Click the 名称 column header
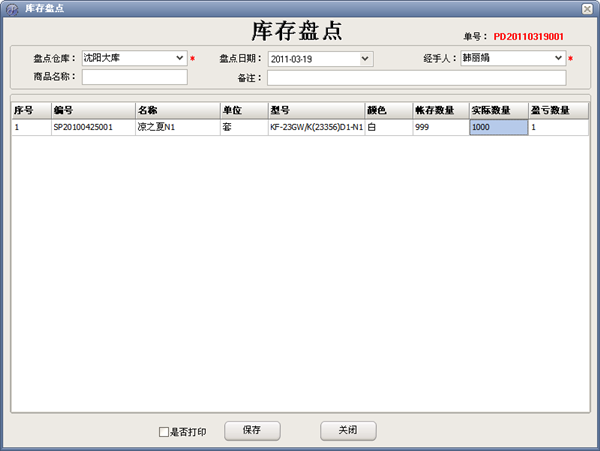Image resolution: width=600 pixels, height=451 pixels. (176, 110)
